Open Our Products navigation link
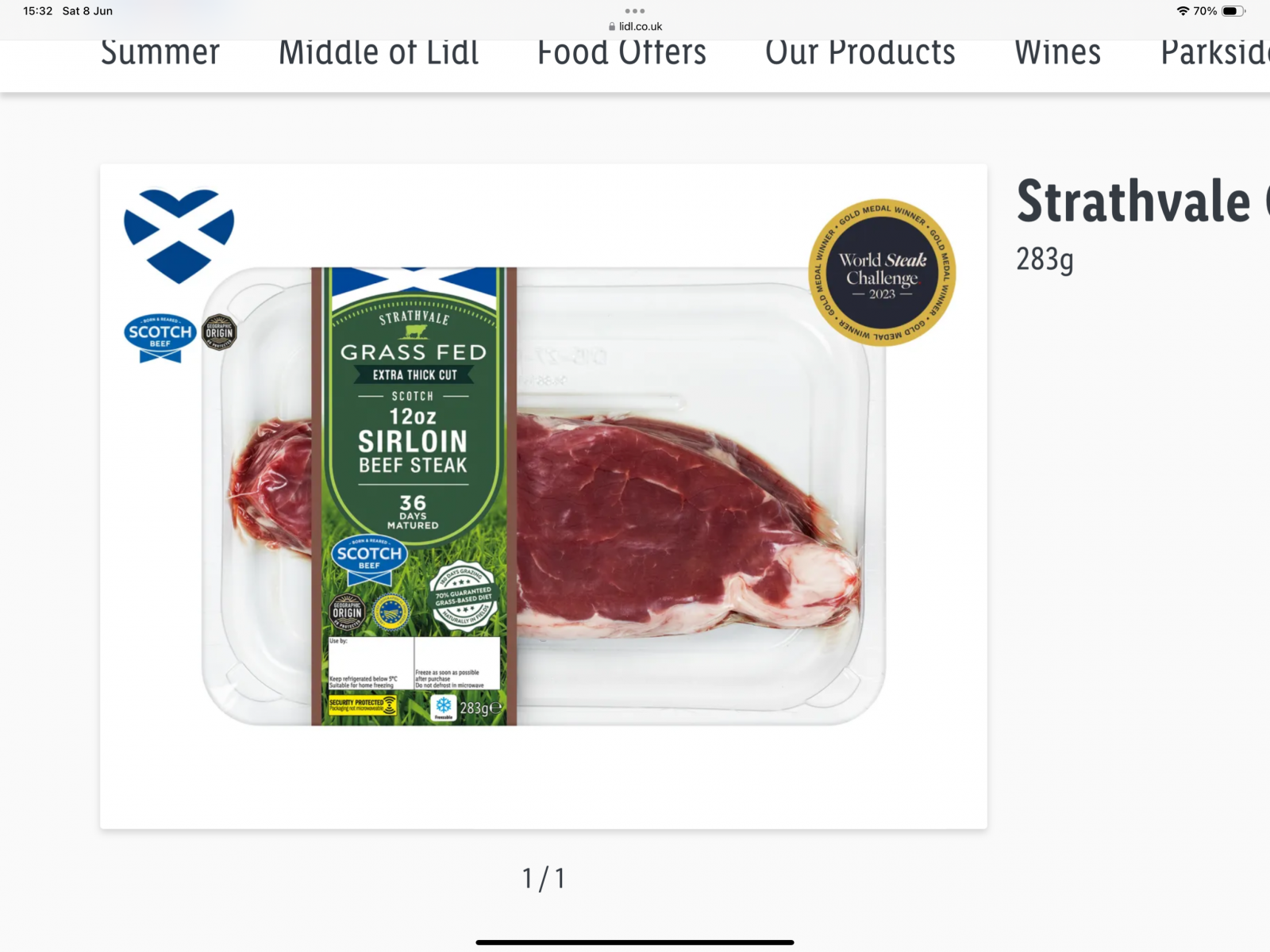 [860, 53]
